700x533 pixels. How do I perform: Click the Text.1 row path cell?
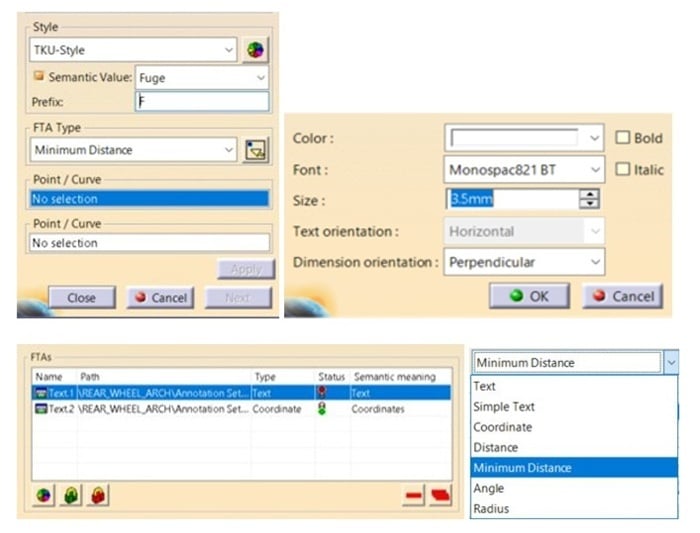pos(163,393)
